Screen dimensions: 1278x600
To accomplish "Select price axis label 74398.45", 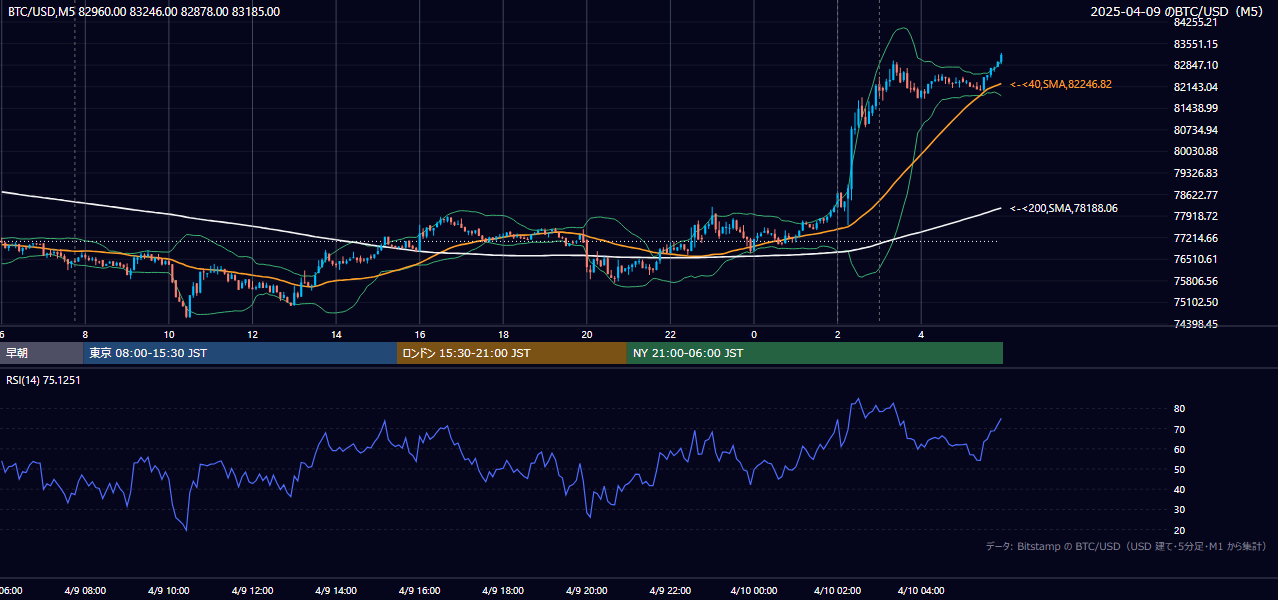I will pos(1196,324).
